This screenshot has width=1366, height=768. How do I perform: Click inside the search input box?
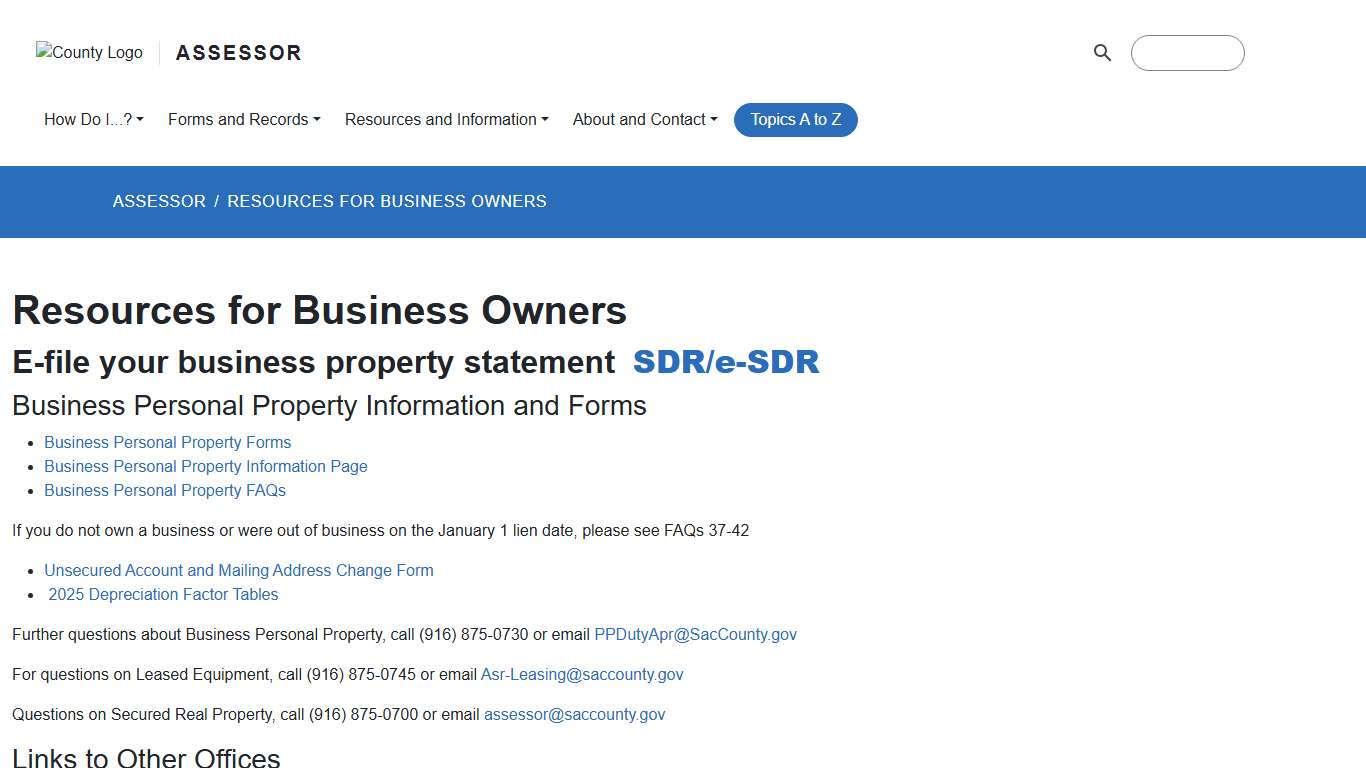[x=1187, y=53]
